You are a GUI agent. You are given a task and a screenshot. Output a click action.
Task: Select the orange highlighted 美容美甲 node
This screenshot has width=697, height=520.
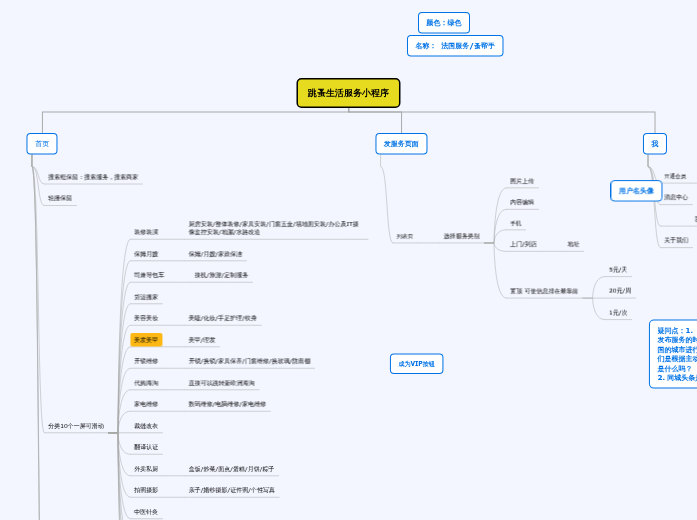146,340
